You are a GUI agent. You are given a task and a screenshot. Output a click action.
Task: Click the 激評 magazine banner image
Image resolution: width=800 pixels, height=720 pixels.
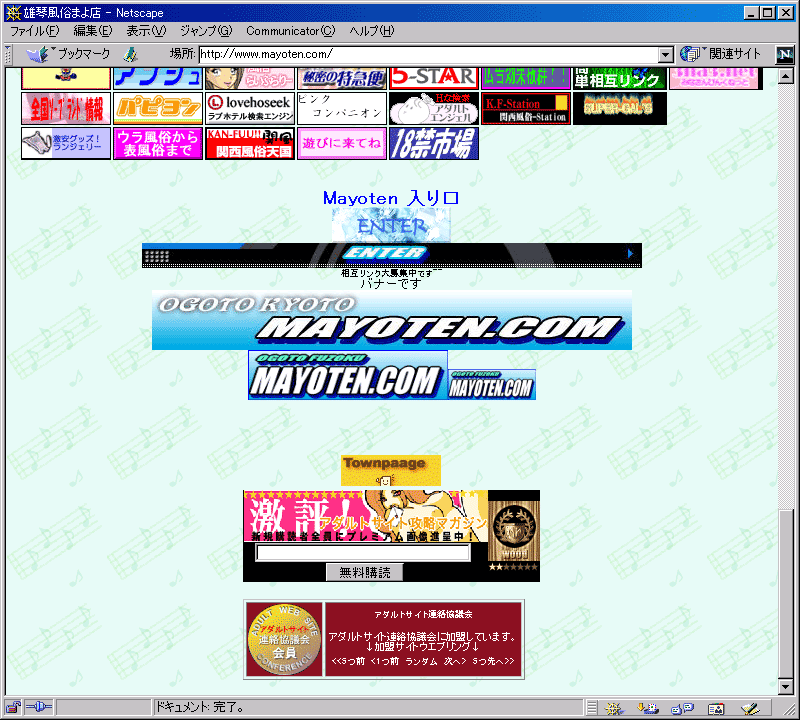(365, 516)
